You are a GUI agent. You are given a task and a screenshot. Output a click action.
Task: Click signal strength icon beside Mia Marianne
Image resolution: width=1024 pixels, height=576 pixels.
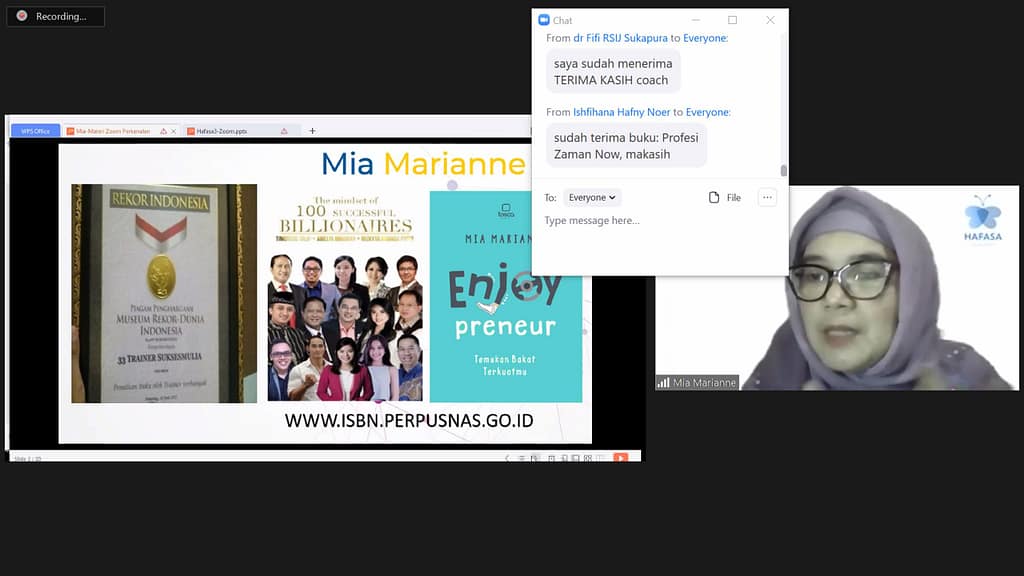(664, 383)
